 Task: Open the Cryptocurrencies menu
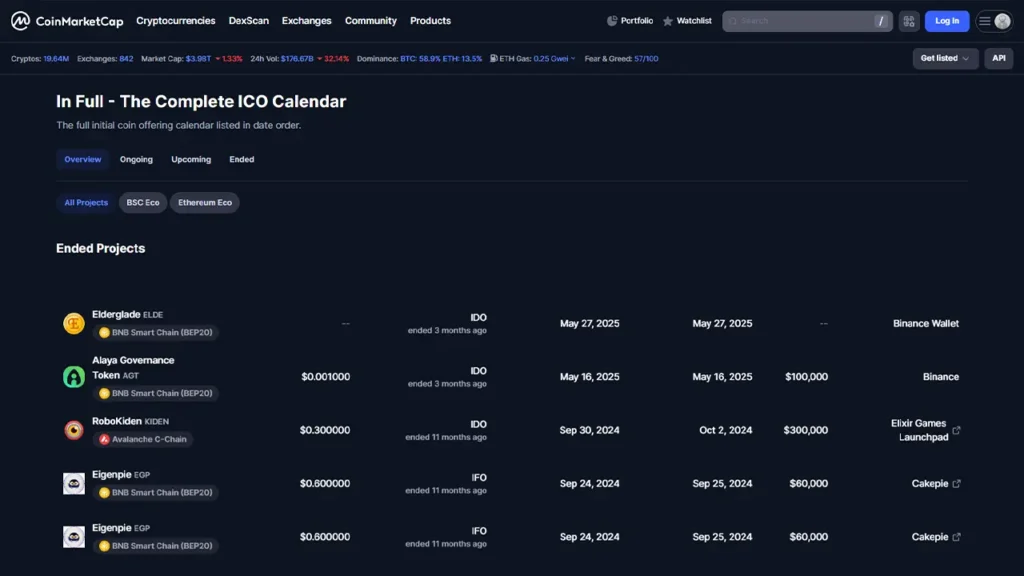coord(176,21)
